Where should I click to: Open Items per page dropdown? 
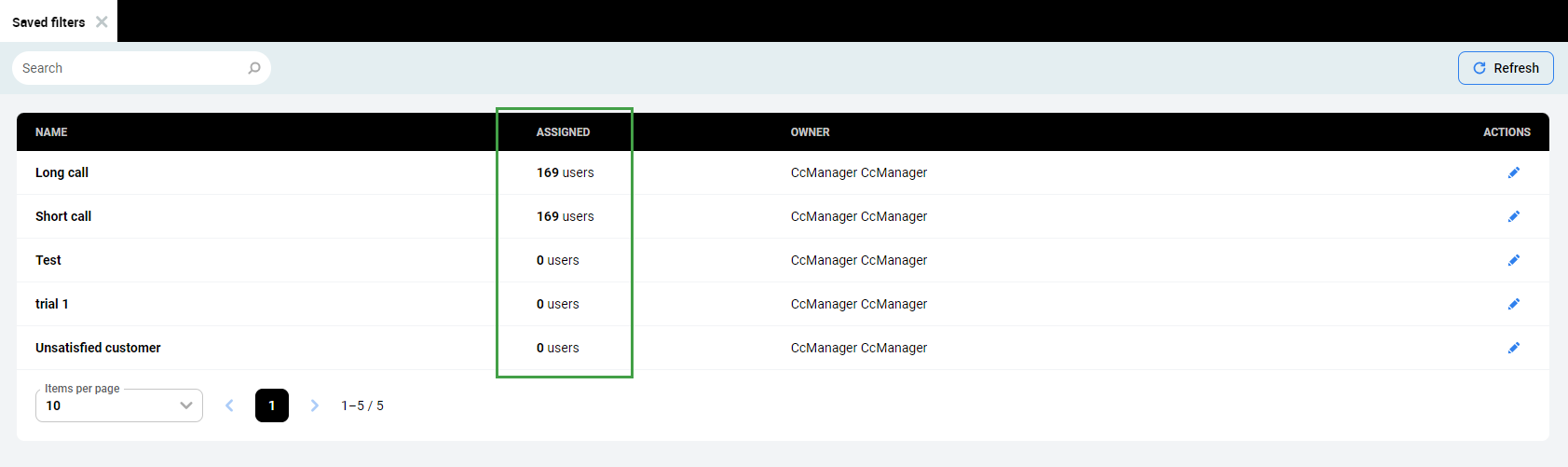119,405
